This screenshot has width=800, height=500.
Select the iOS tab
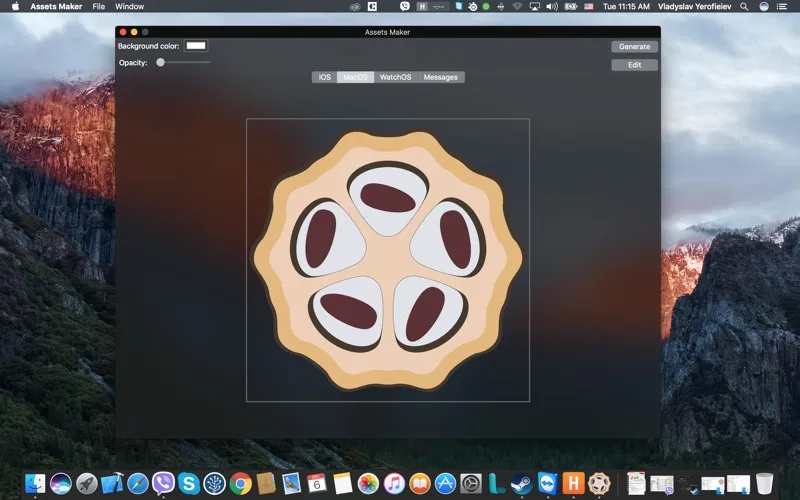(x=324, y=77)
